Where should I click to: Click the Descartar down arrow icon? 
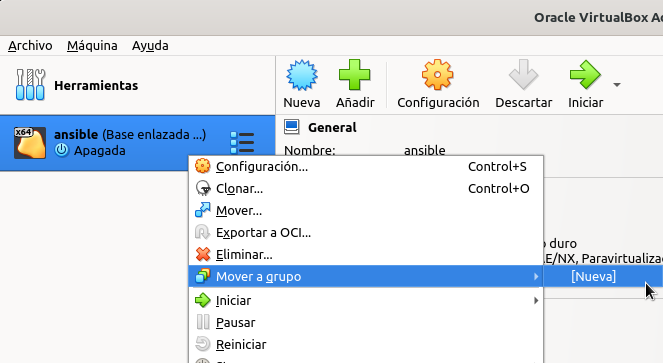523,75
